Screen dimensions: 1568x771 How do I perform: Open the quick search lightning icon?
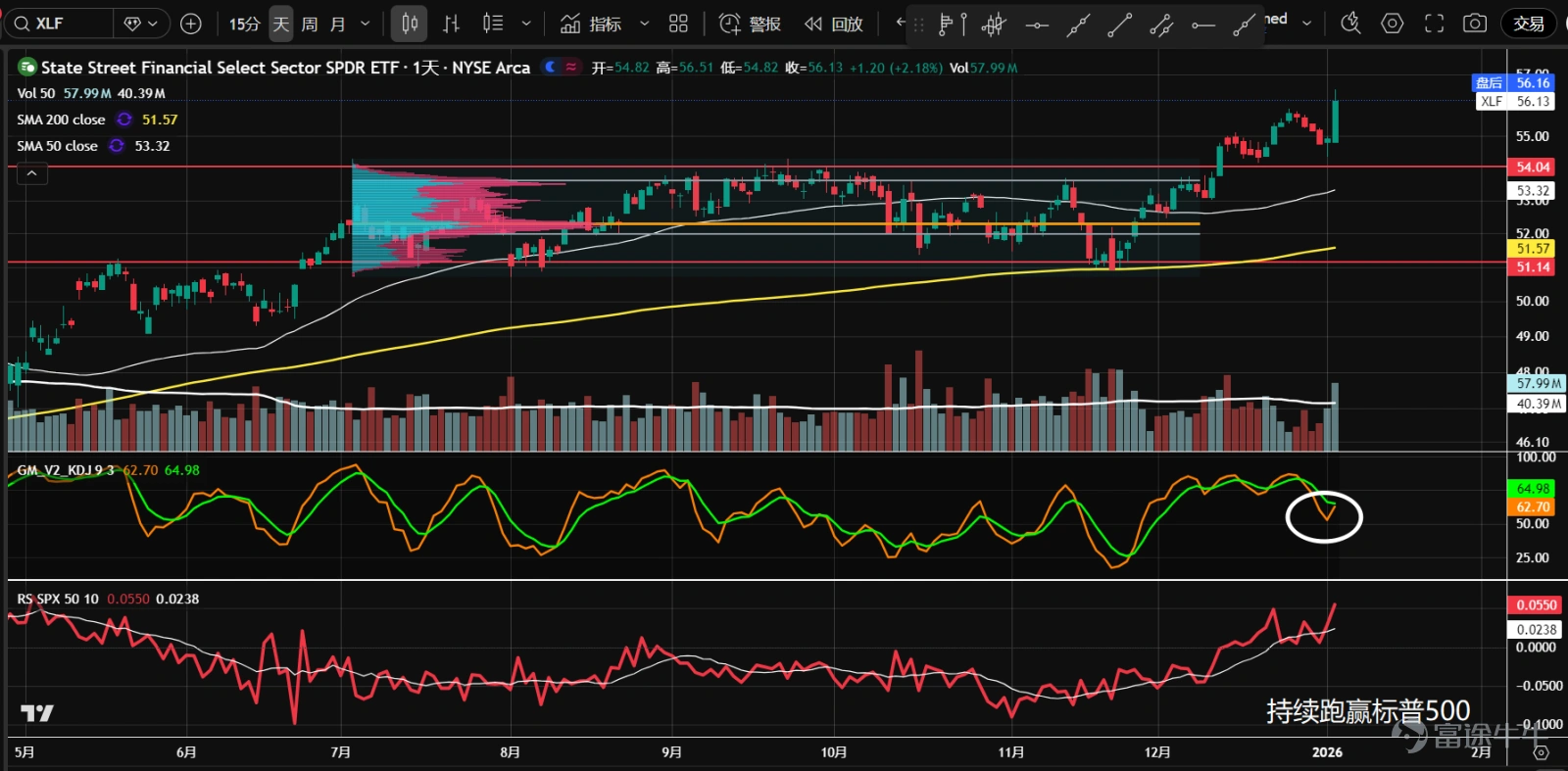click(1350, 24)
